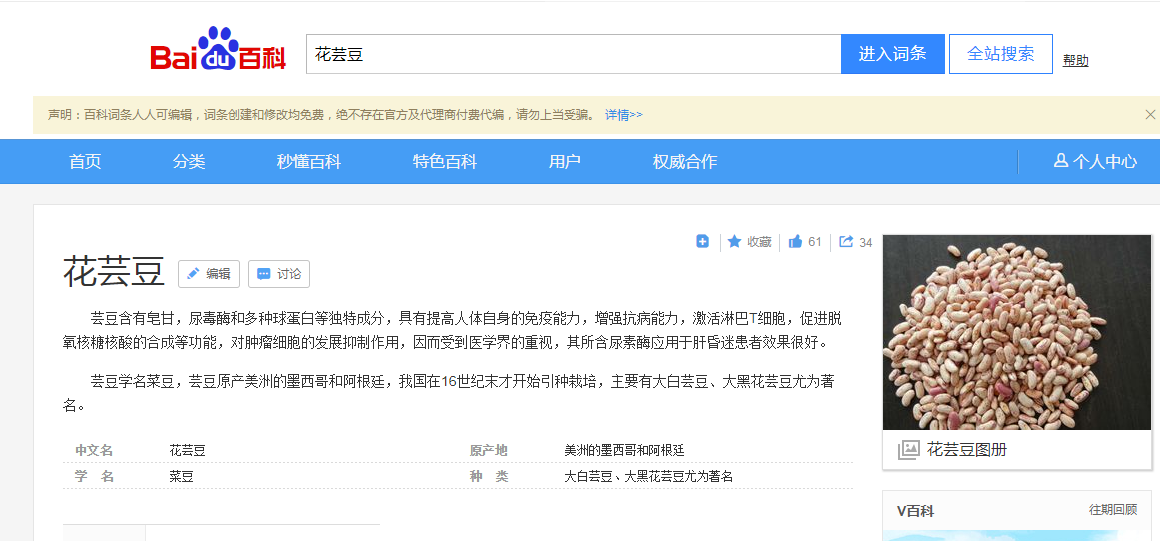
Task: Click 美洲的墨西哥和阿根廷 origin value
Action: click(624, 450)
